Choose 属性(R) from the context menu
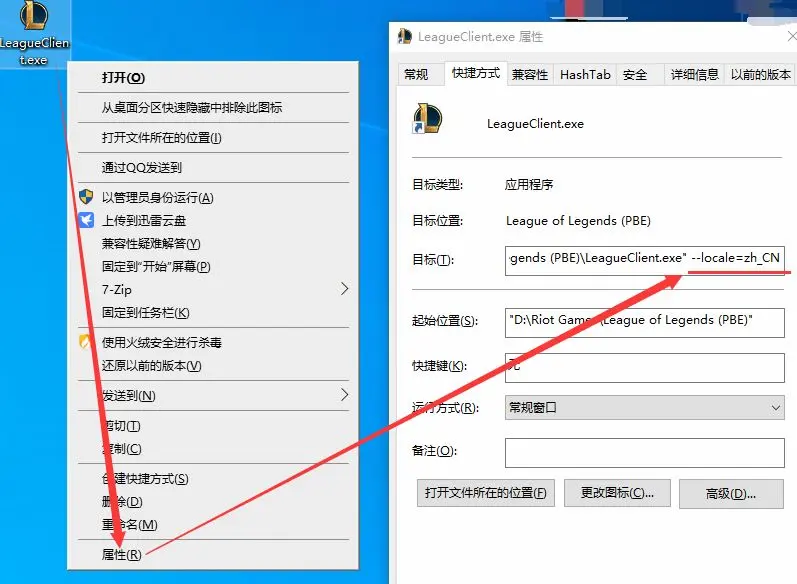Screen dimensions: 797x584 (121, 555)
